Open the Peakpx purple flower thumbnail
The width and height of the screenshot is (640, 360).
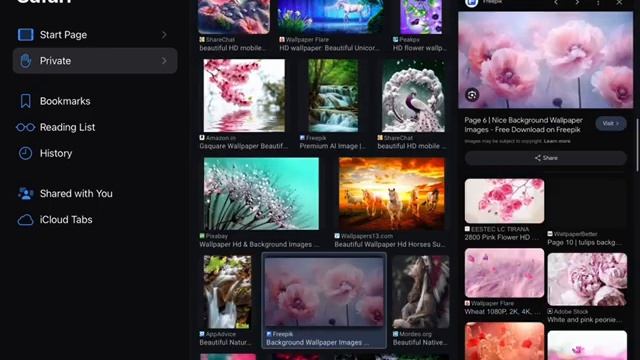pyautogui.click(x=421, y=17)
